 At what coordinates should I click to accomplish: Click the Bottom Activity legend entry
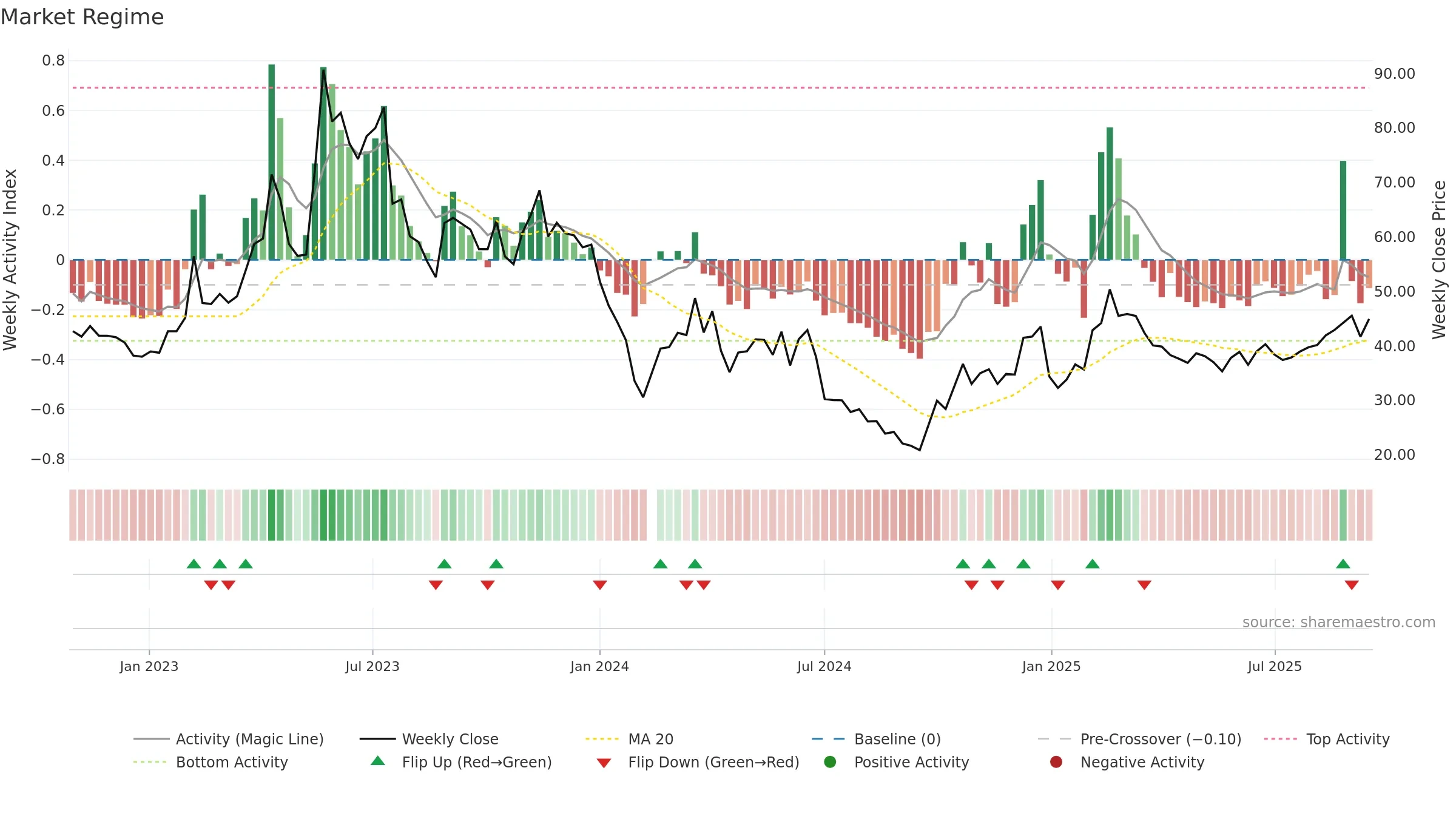coord(211,762)
